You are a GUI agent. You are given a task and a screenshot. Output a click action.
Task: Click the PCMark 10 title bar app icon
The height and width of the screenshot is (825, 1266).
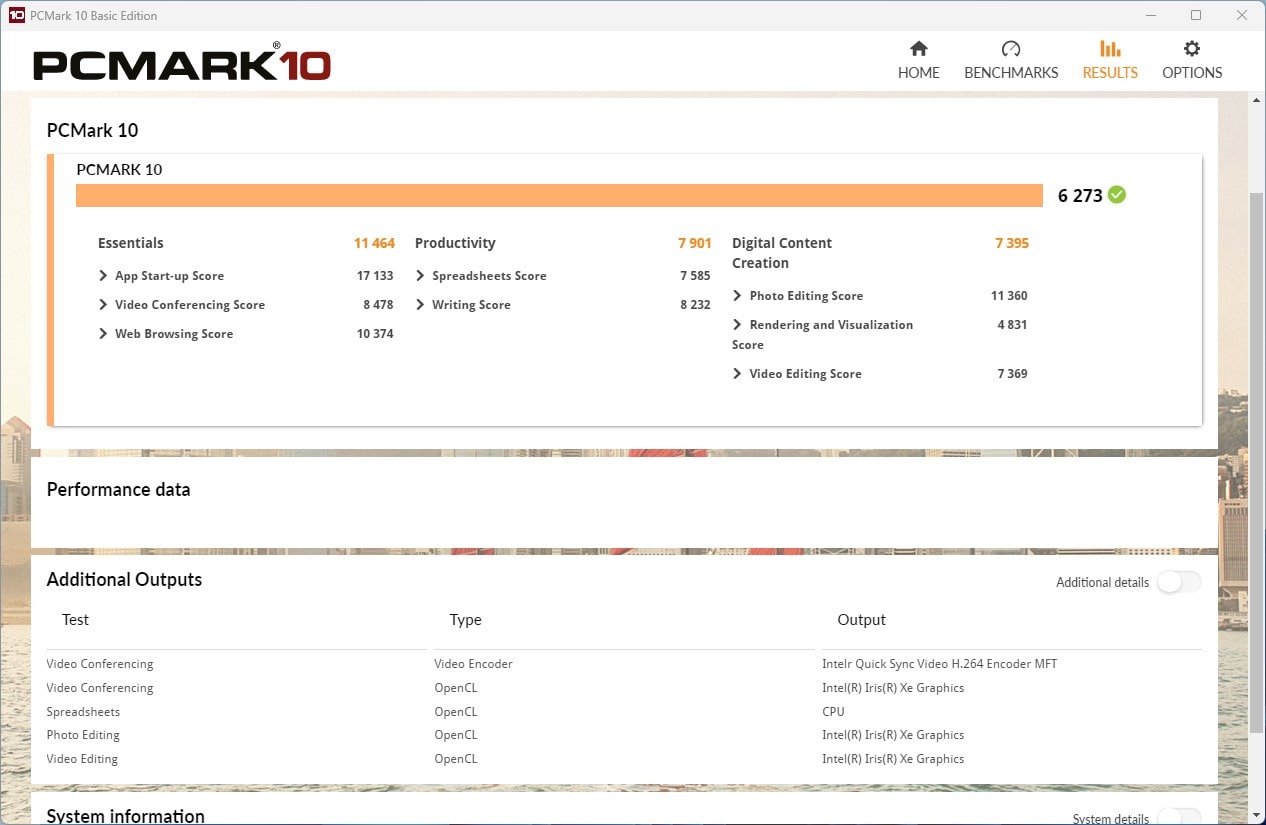(16, 15)
